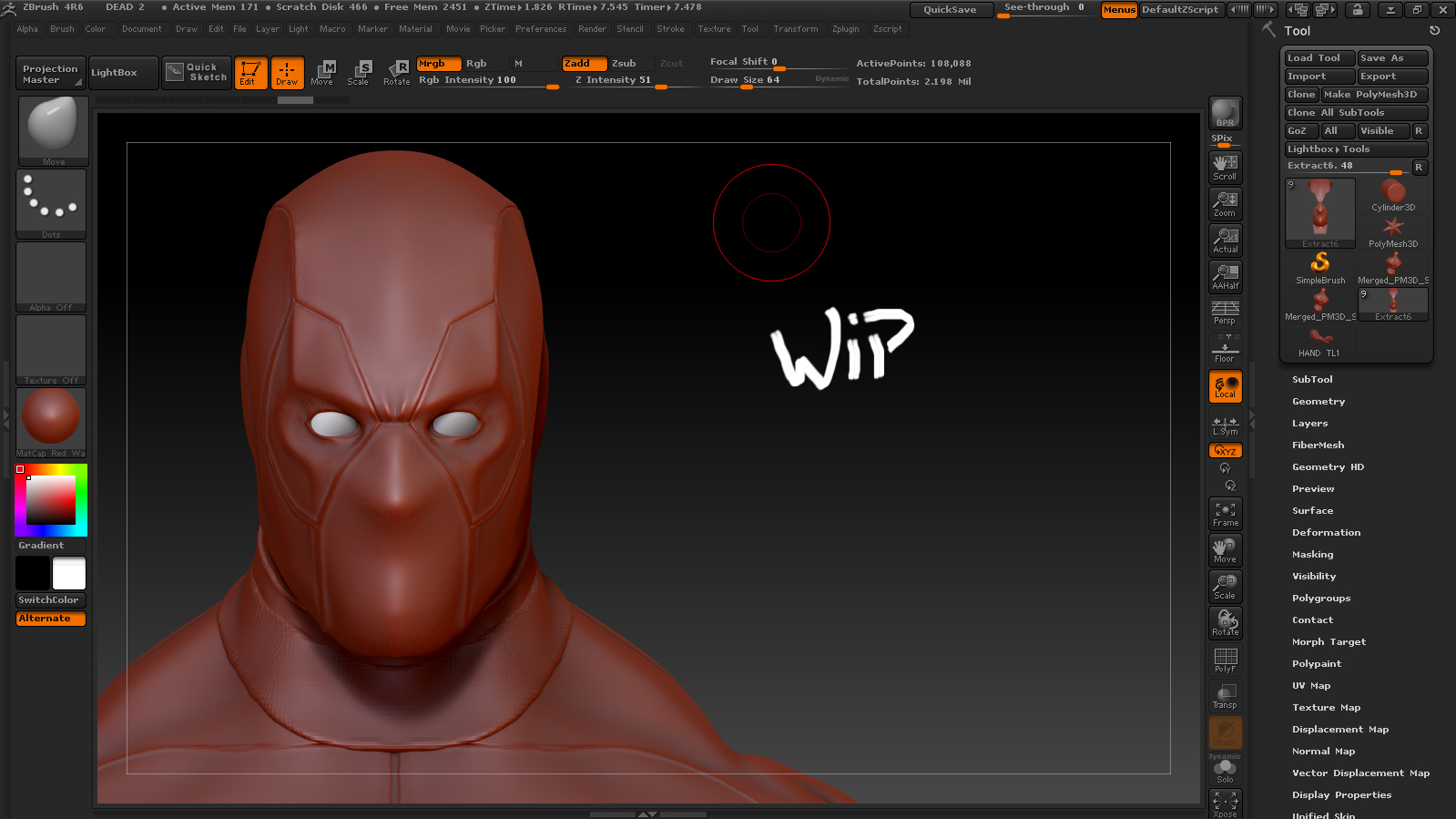
Task: Select the top-shelf Scale icon
Action: click(x=359, y=73)
